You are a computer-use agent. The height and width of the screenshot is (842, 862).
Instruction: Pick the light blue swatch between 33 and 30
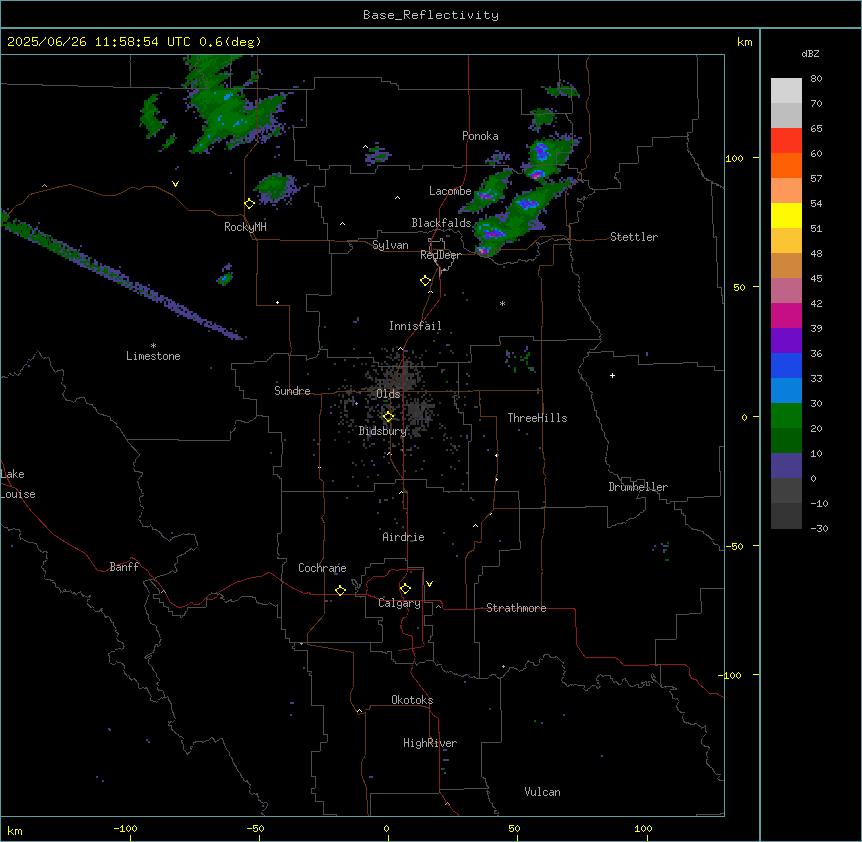pyautogui.click(x=786, y=390)
